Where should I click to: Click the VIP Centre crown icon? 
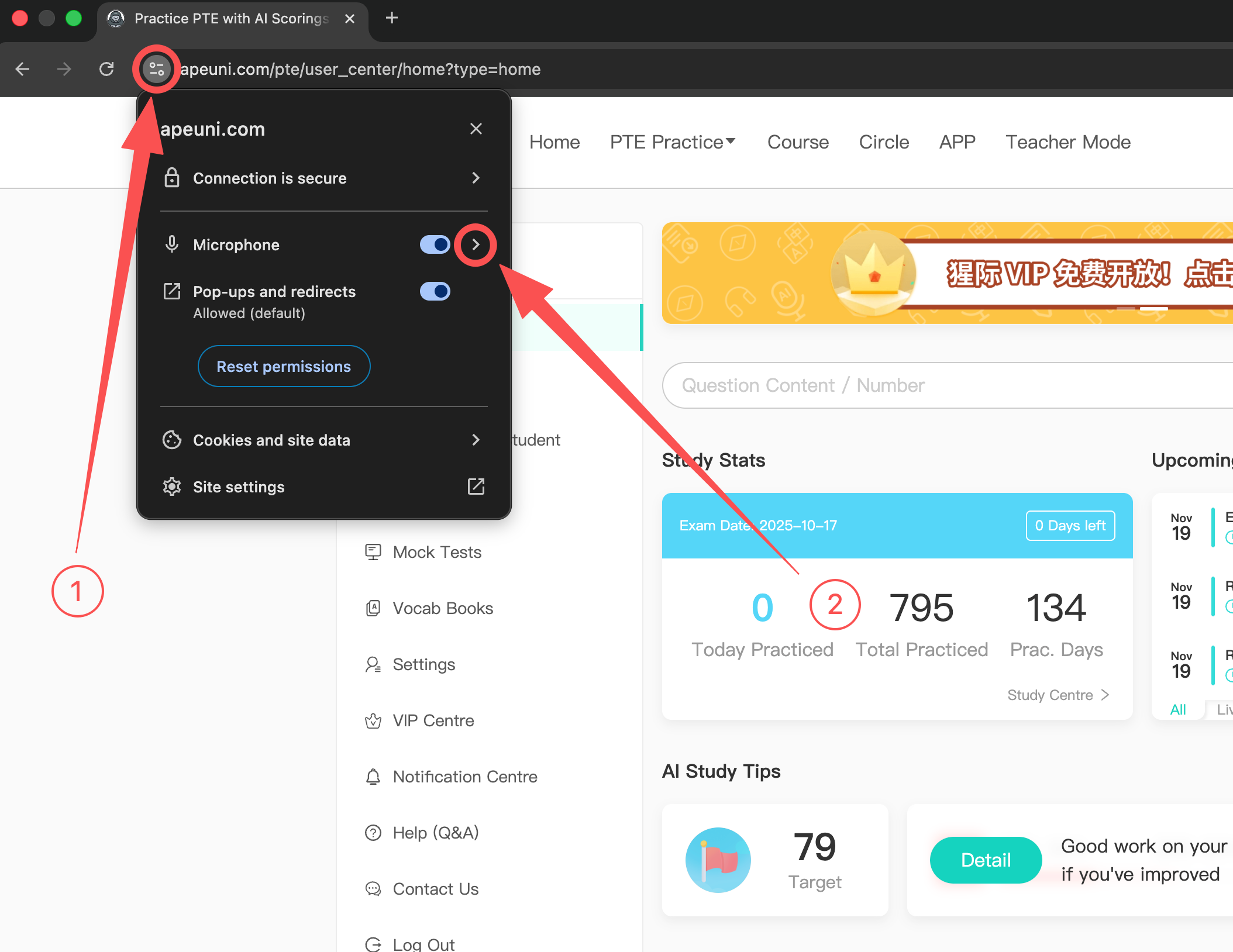tap(373, 720)
